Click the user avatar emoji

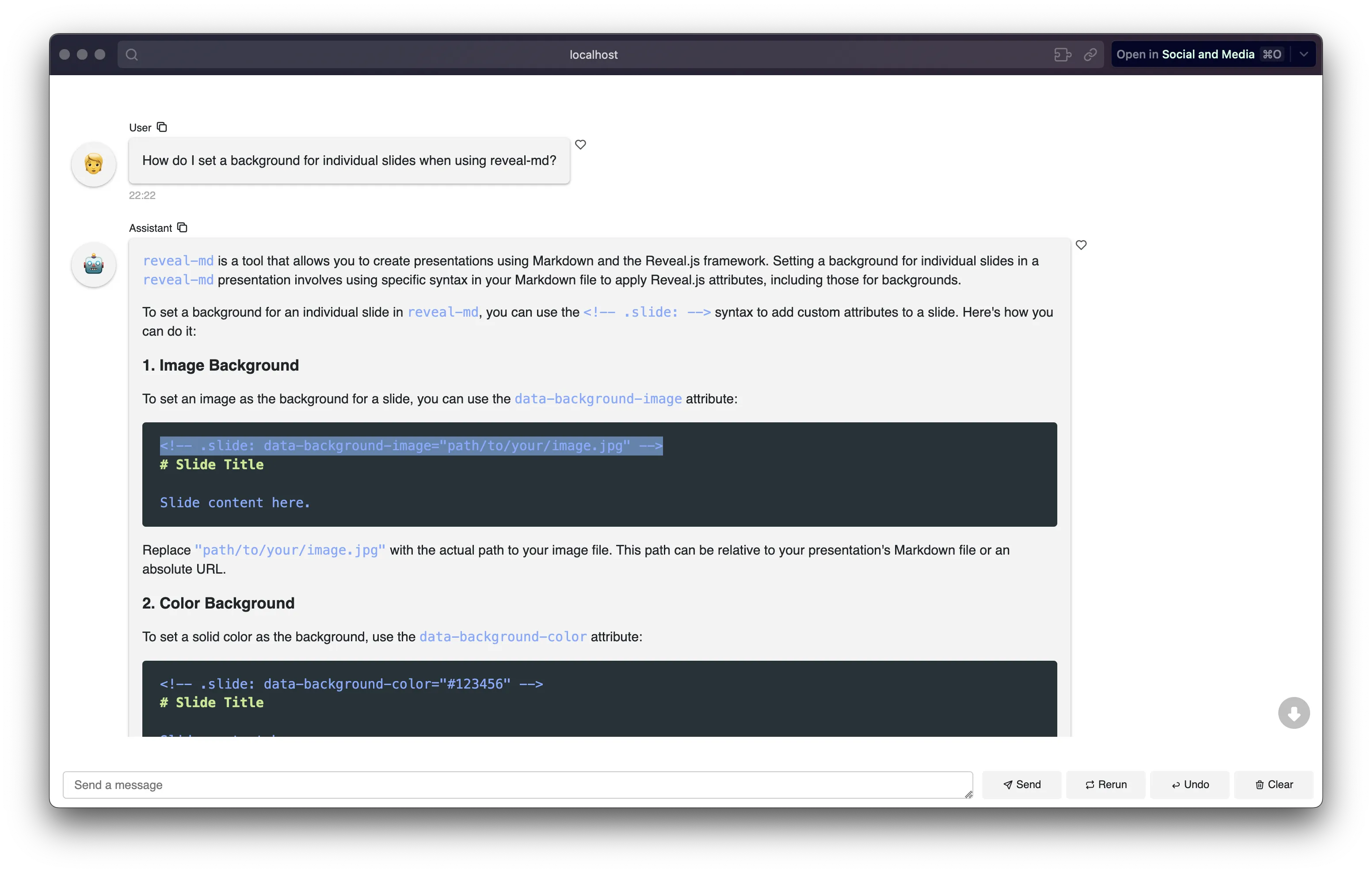pos(94,164)
